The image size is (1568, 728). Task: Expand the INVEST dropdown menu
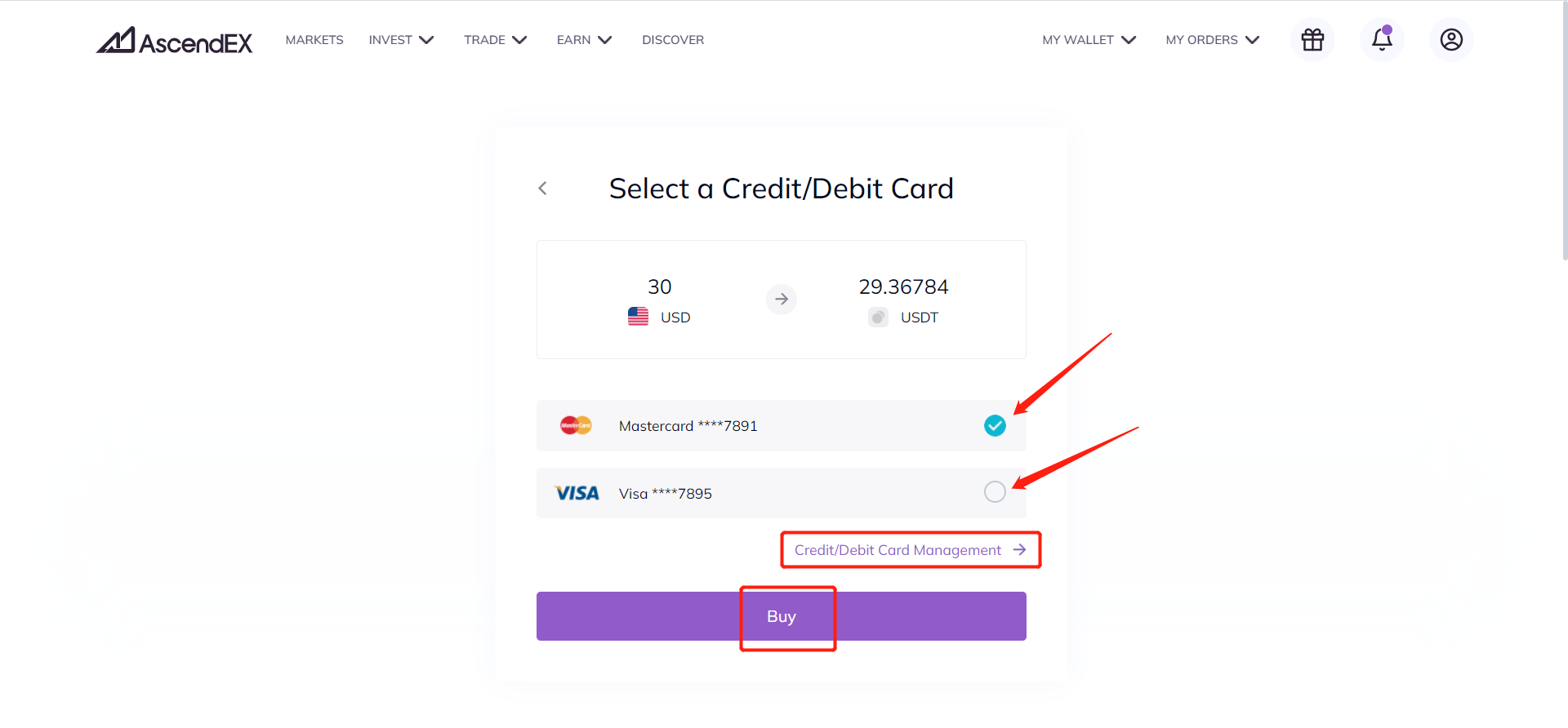tap(401, 40)
